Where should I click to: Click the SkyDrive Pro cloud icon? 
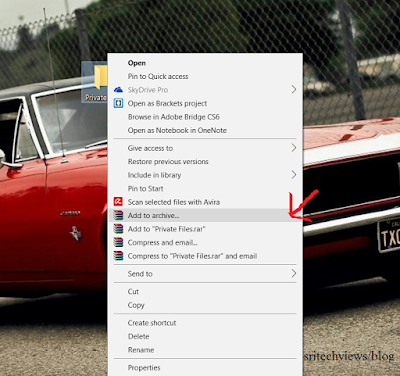coord(118,90)
